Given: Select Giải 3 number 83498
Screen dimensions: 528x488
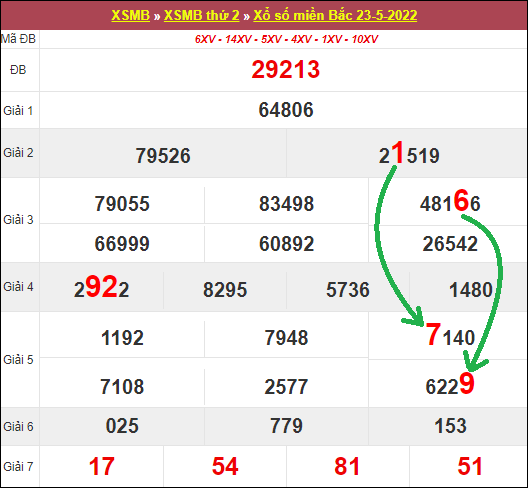Looking at the screenshot, I should coord(286,204).
